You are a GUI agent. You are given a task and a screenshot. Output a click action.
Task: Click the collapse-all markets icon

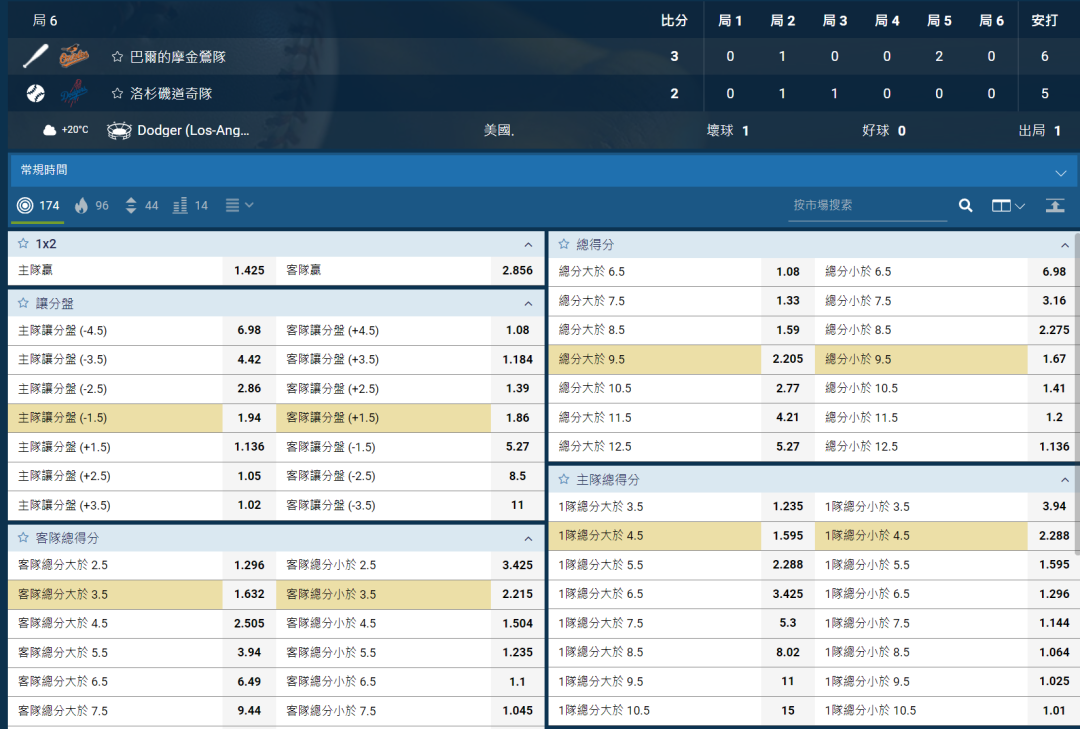[x=1055, y=205]
